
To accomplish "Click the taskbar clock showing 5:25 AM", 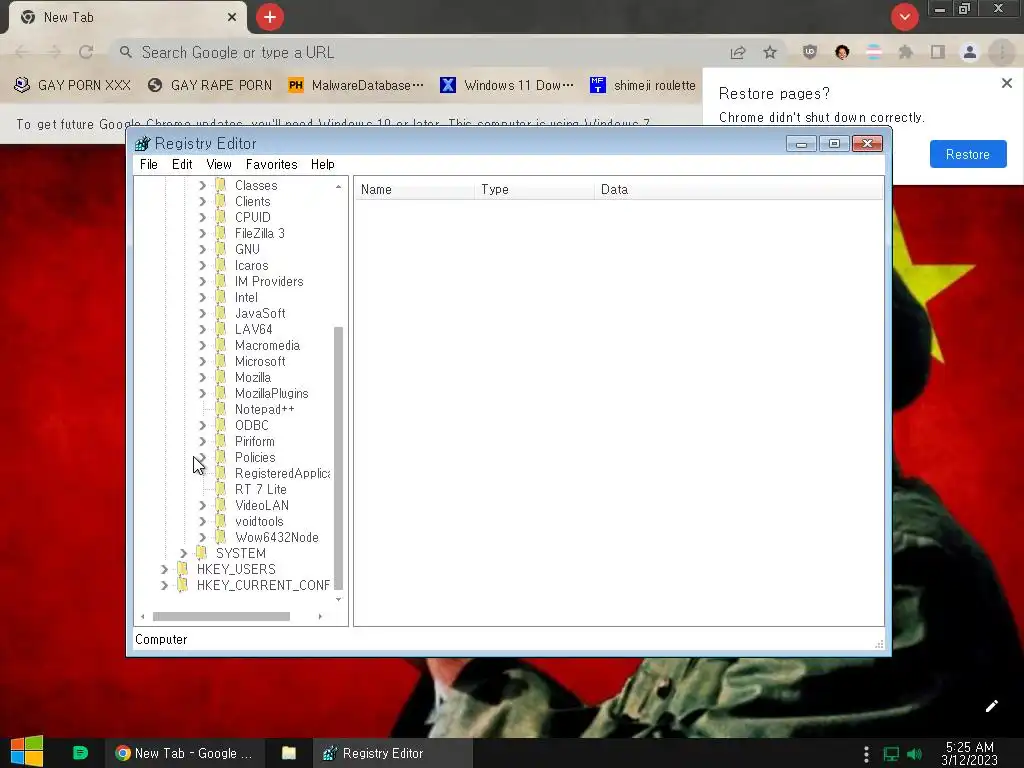I will [970, 753].
